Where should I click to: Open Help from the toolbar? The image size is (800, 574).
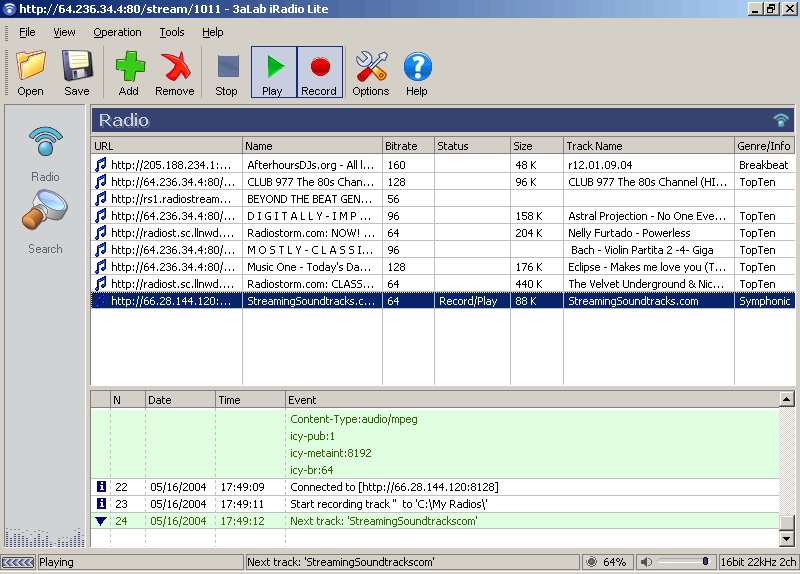tap(417, 72)
